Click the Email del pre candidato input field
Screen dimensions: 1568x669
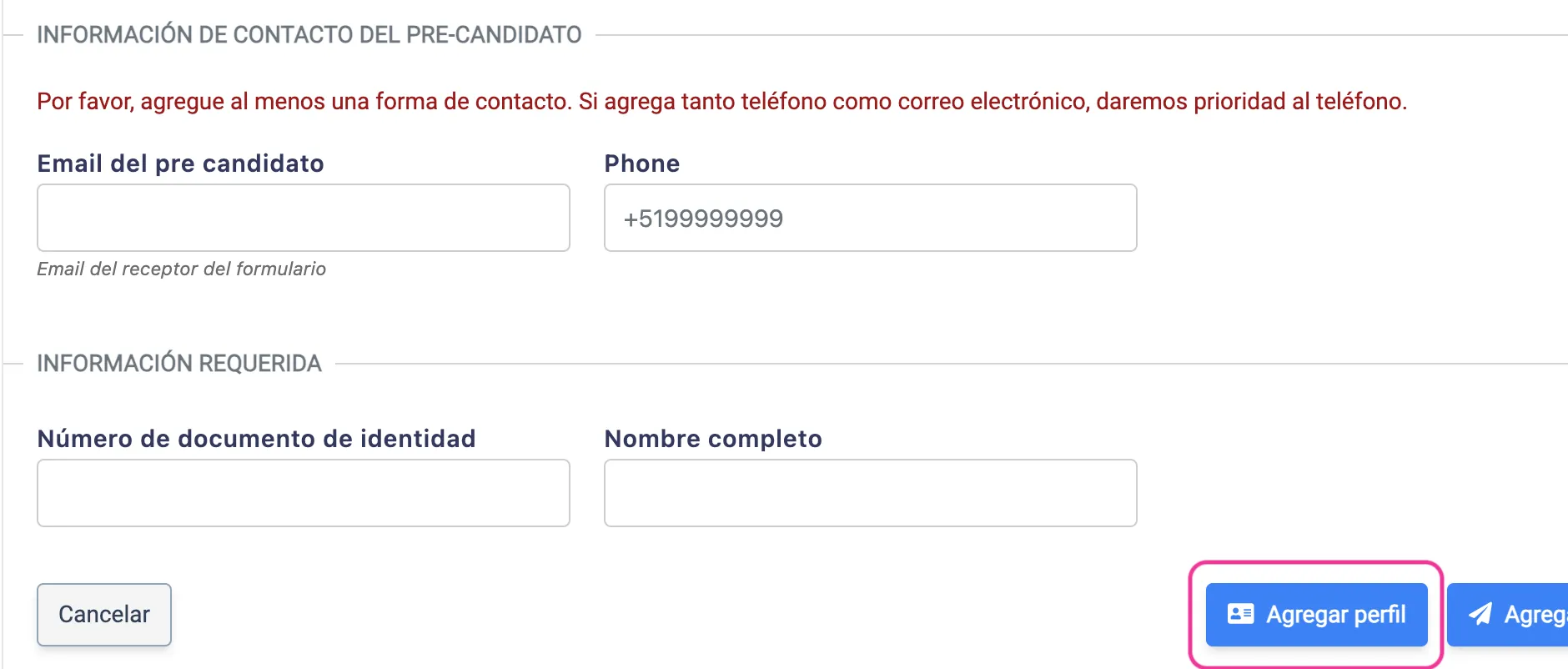[x=303, y=218]
